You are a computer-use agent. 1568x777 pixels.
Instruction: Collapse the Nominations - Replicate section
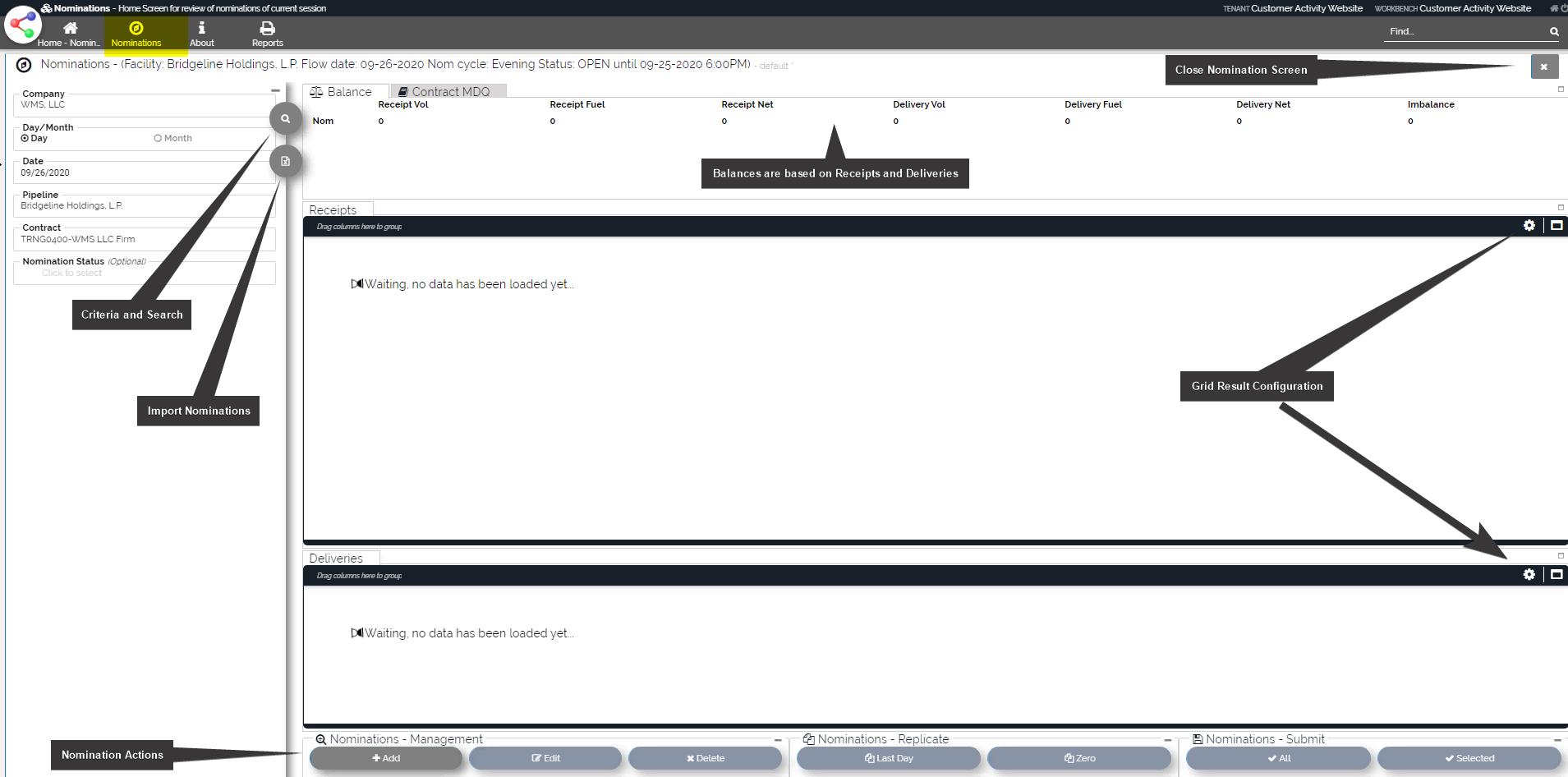[1167, 740]
